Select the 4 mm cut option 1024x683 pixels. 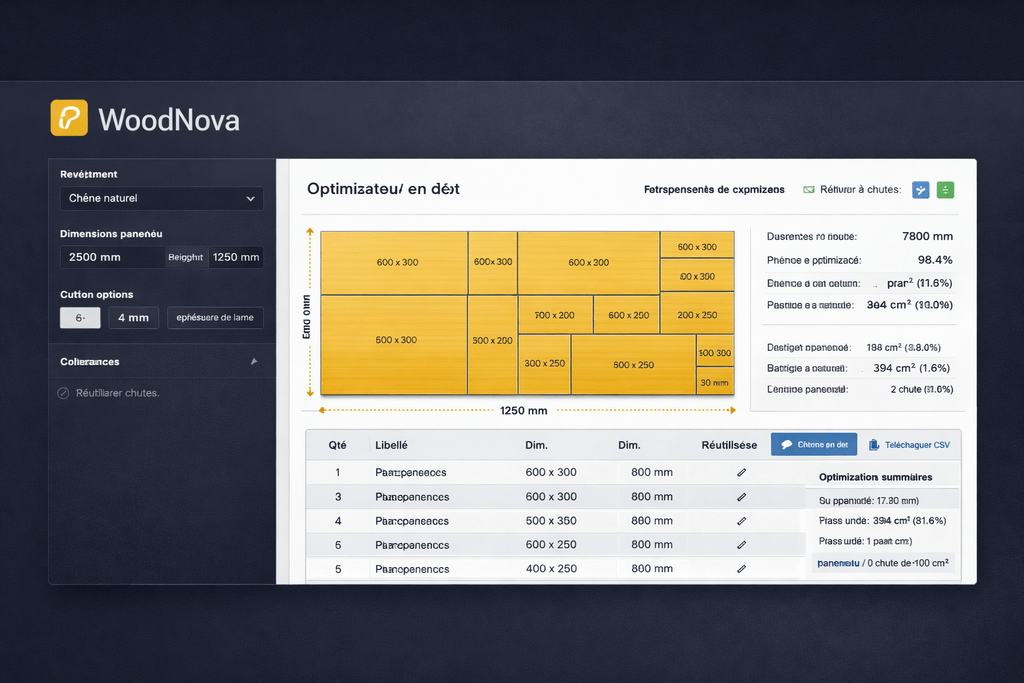(x=133, y=318)
